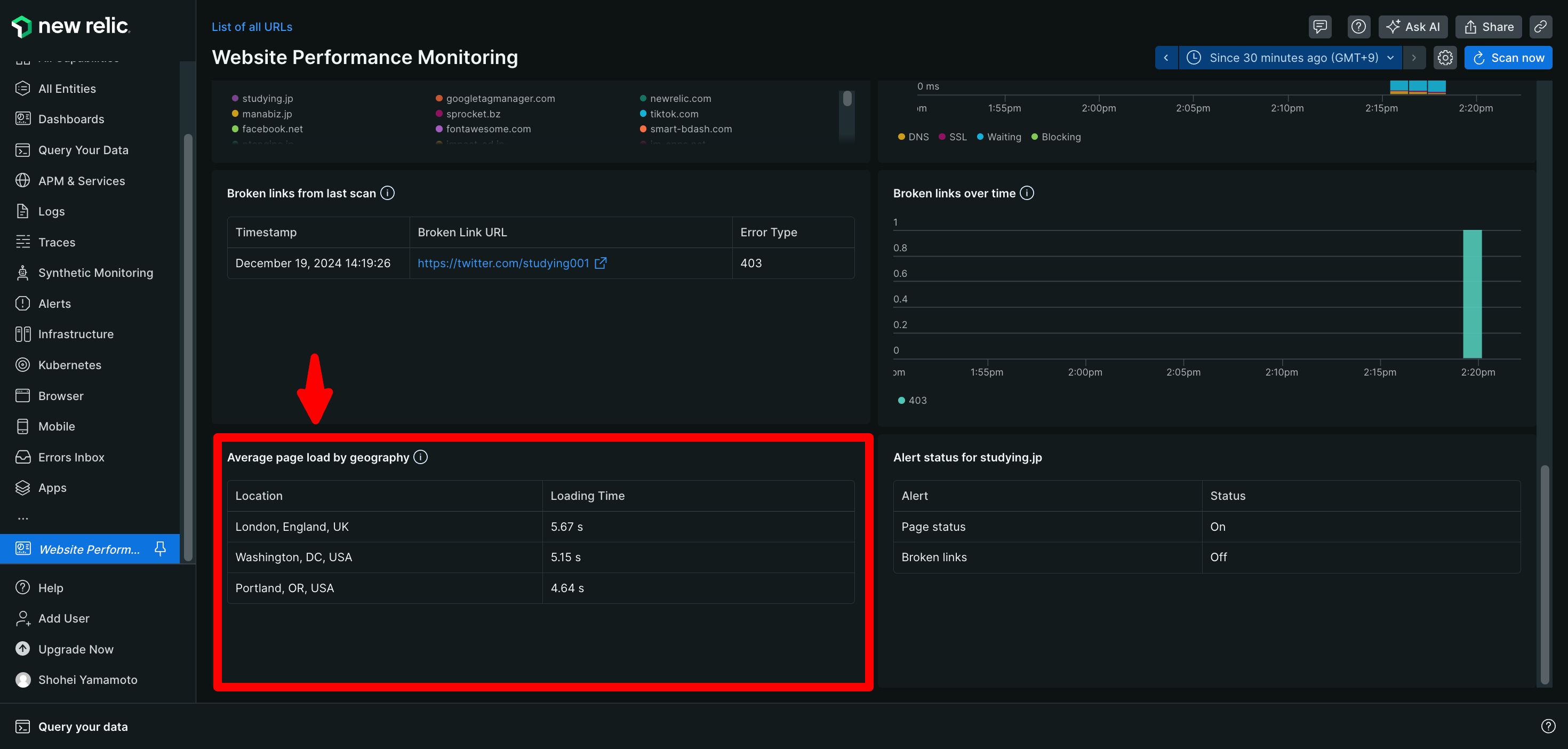Click info icon next to Broken links over time
This screenshot has width=1568, height=749.
coord(1026,193)
